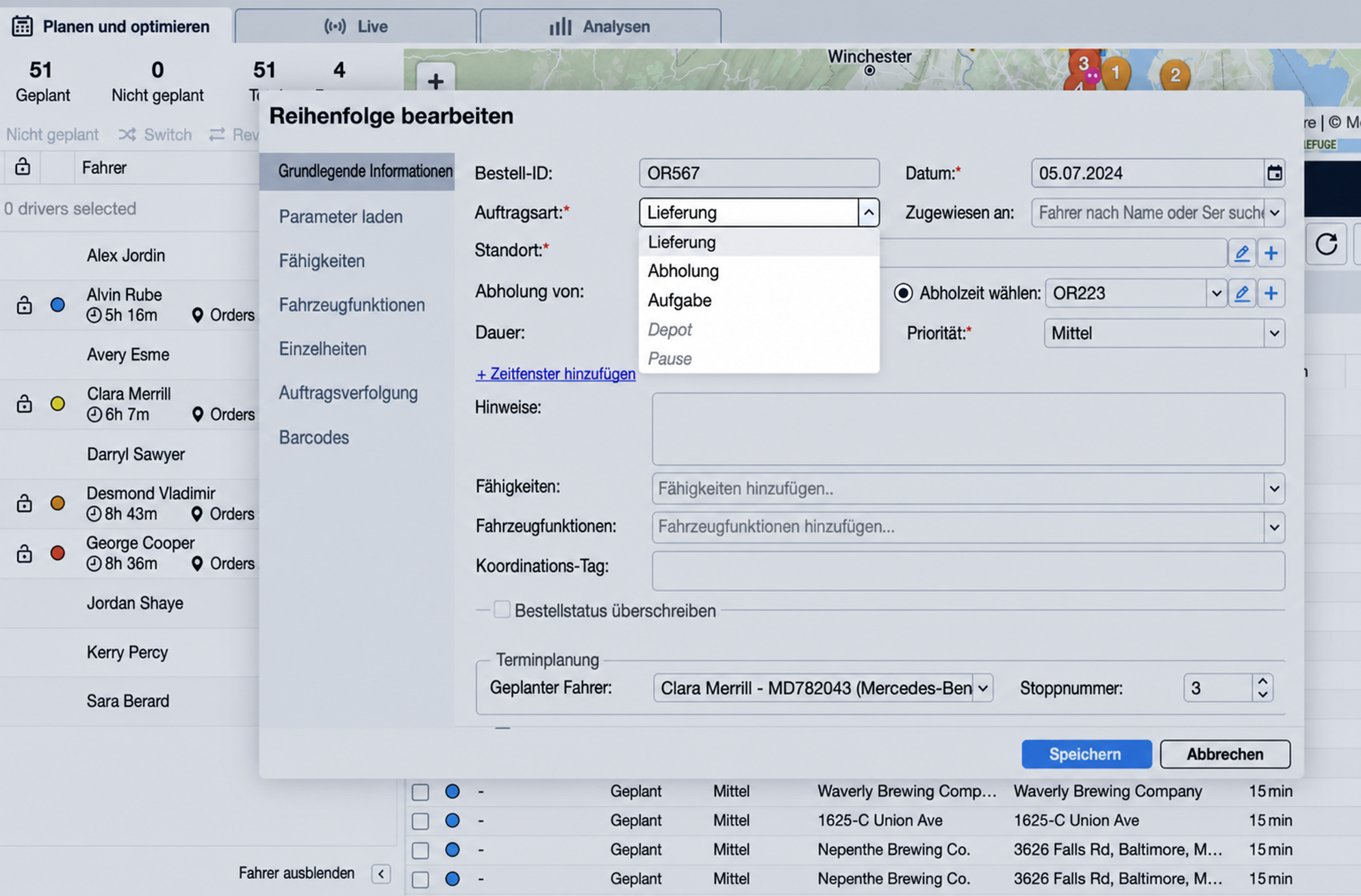Select Aufgabe from the Auftragsart list
Screen dimensions: 1361x896
pyautogui.click(x=759, y=300)
